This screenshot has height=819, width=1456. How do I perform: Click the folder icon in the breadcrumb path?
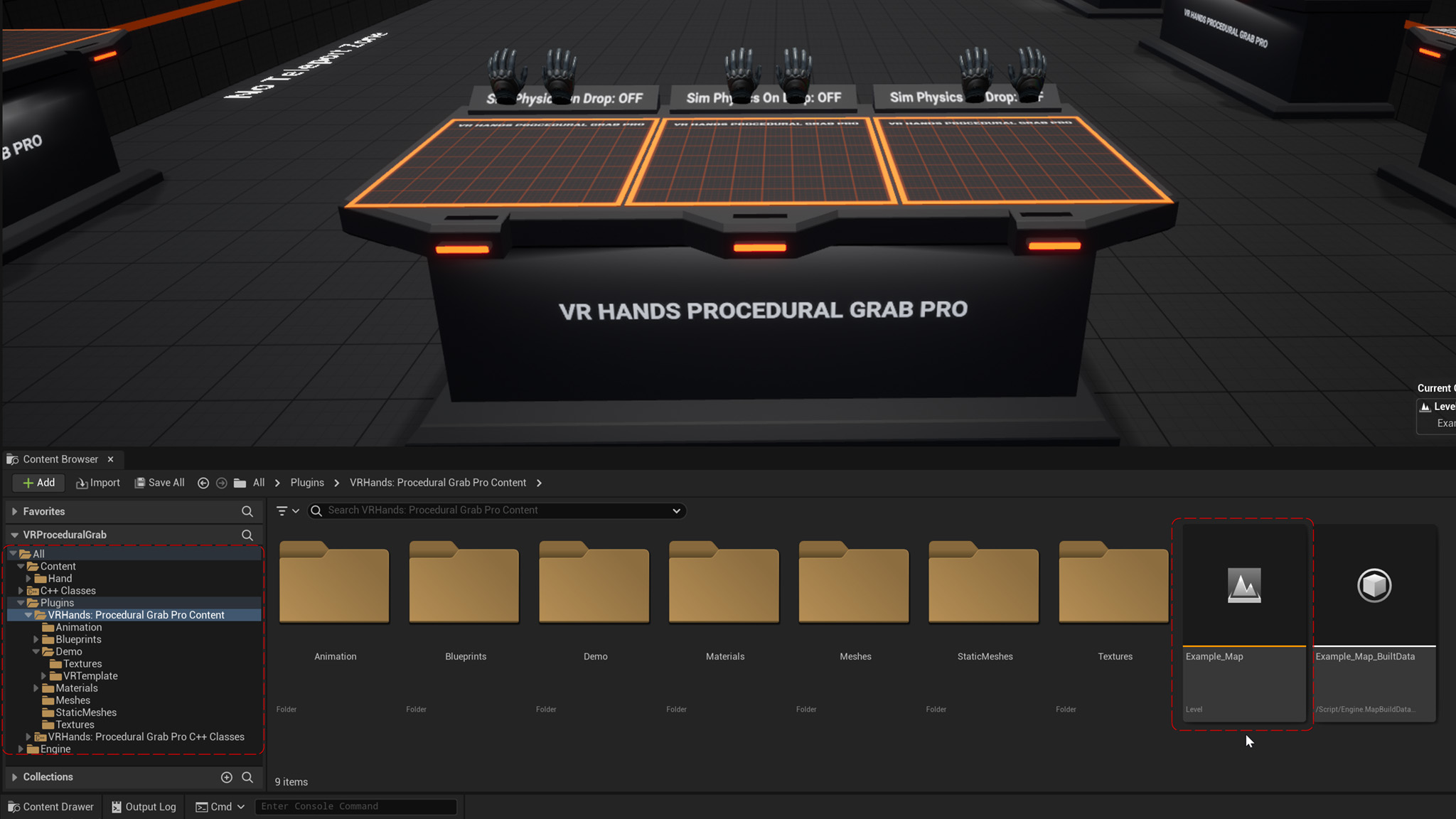240,483
